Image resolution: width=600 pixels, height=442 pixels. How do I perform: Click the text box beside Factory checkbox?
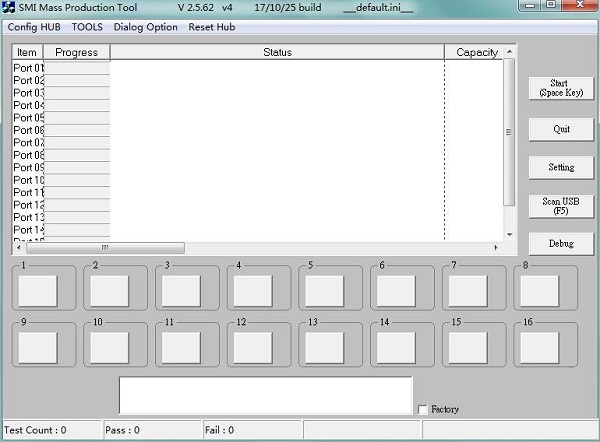coord(265,395)
